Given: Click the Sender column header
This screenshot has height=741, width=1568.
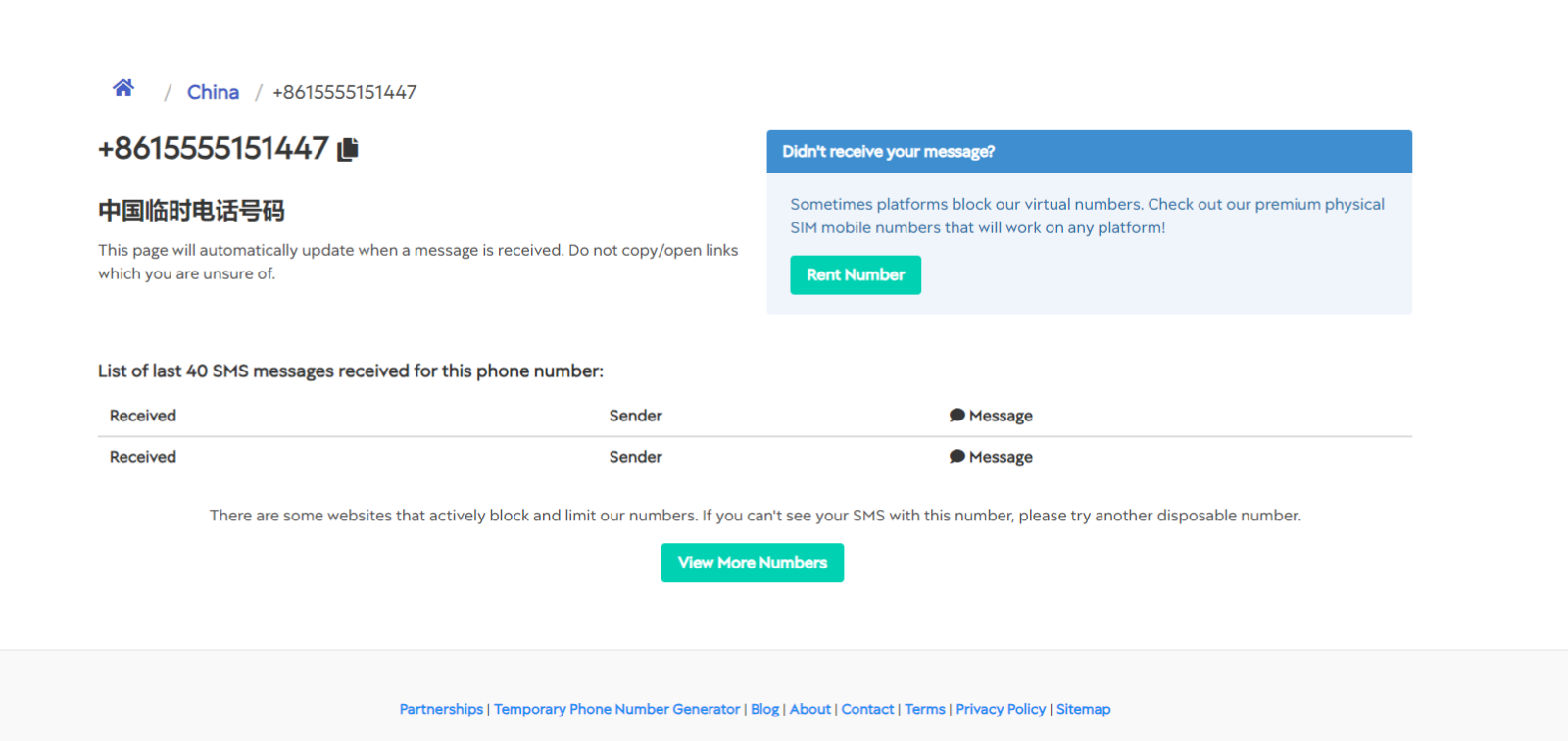Looking at the screenshot, I should pos(635,416).
